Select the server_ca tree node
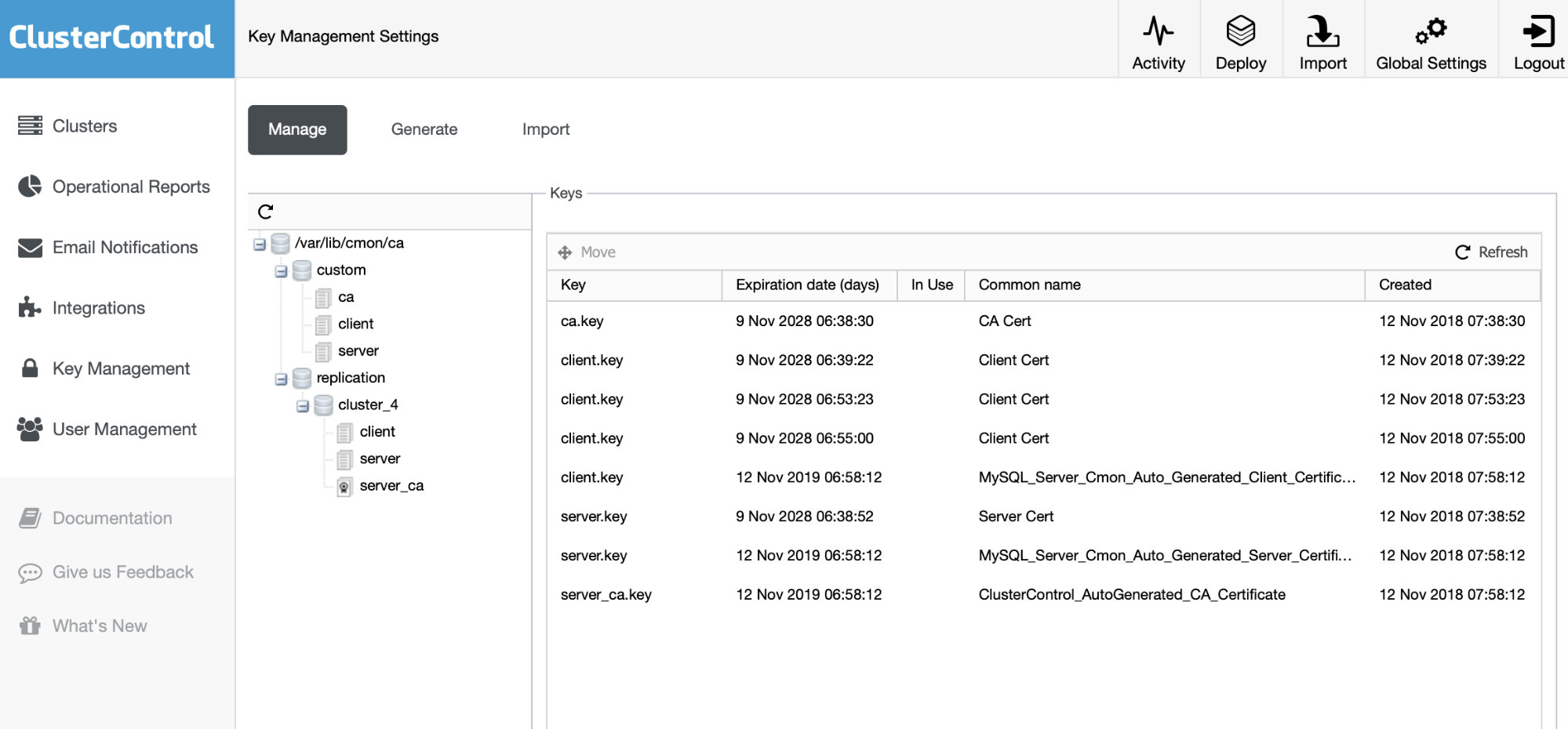The height and width of the screenshot is (729, 1568). coord(392,485)
